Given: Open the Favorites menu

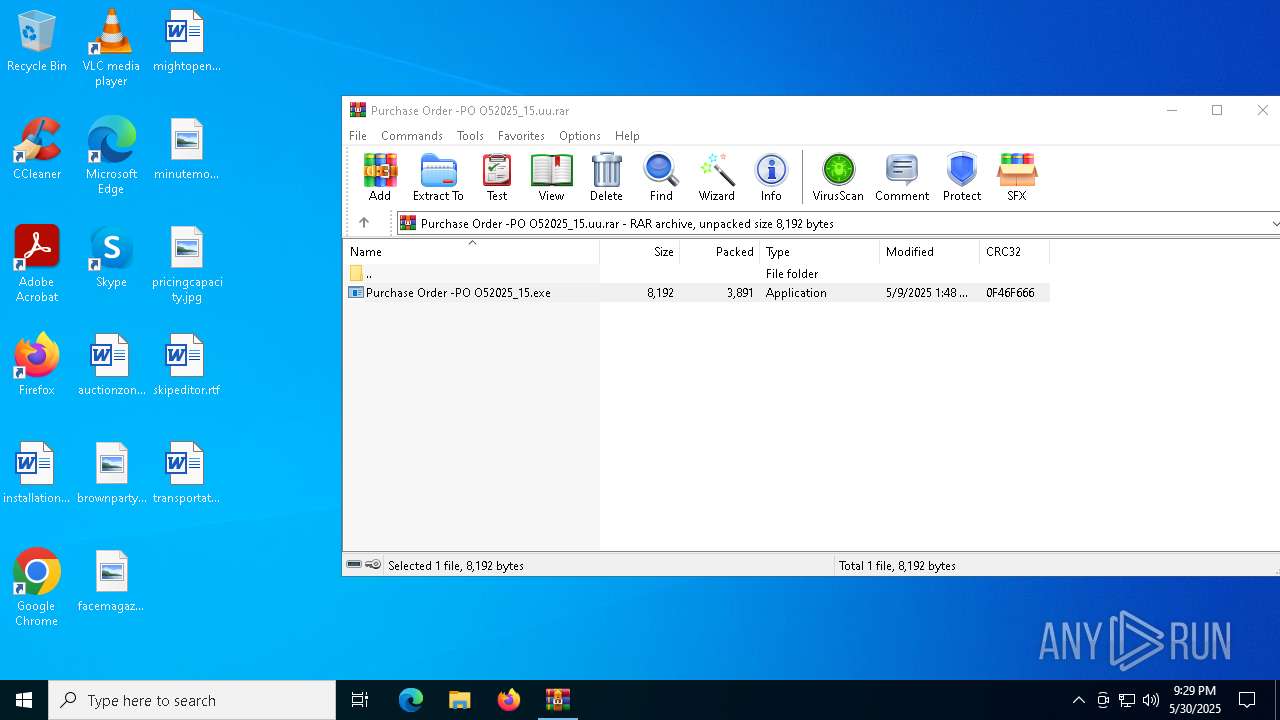Looking at the screenshot, I should 521,136.
